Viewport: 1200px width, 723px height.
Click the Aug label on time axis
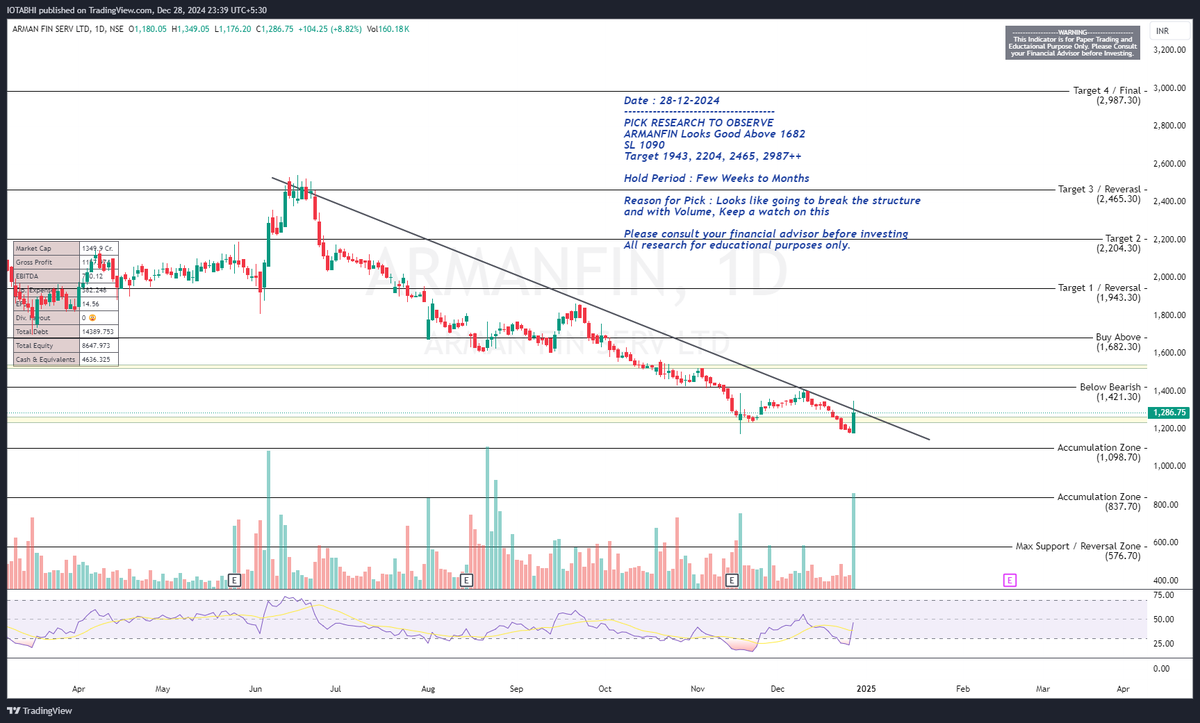pyautogui.click(x=428, y=689)
